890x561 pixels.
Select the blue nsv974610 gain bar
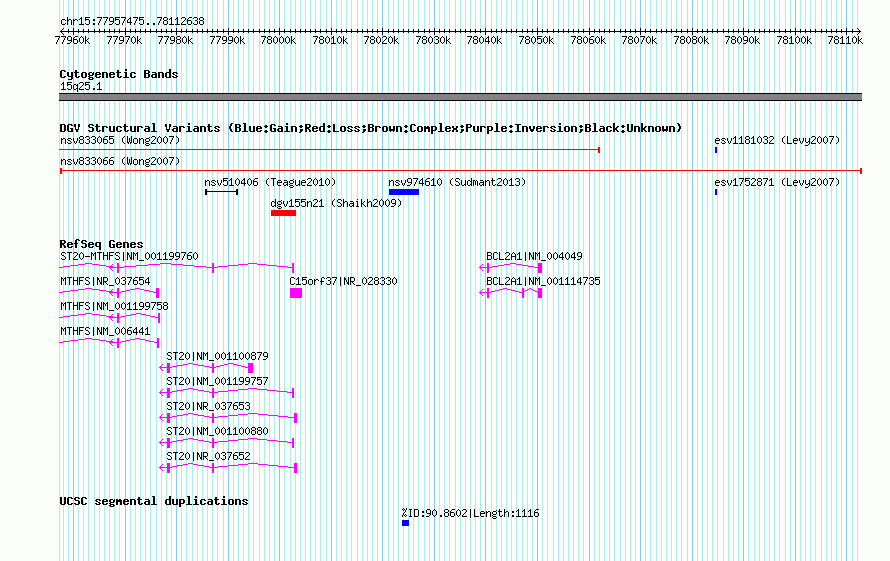[x=404, y=192]
